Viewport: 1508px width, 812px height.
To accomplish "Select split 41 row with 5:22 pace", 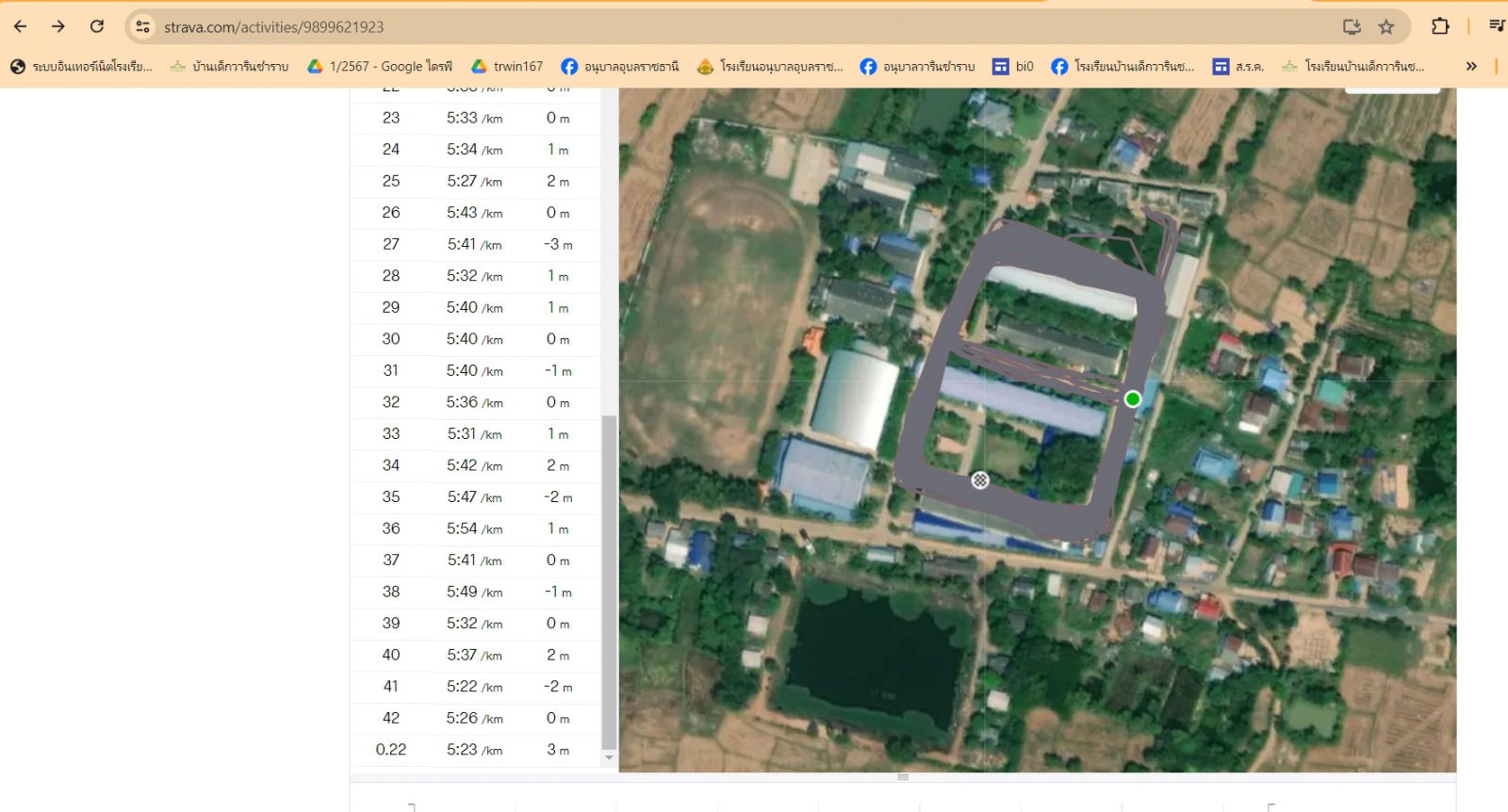I will [x=474, y=687].
